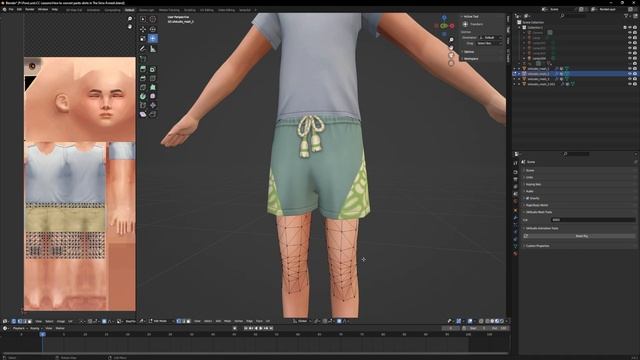Screen dimensions: 640x360
Task: Enable face select mode in 3D viewport header
Action: 188,321
